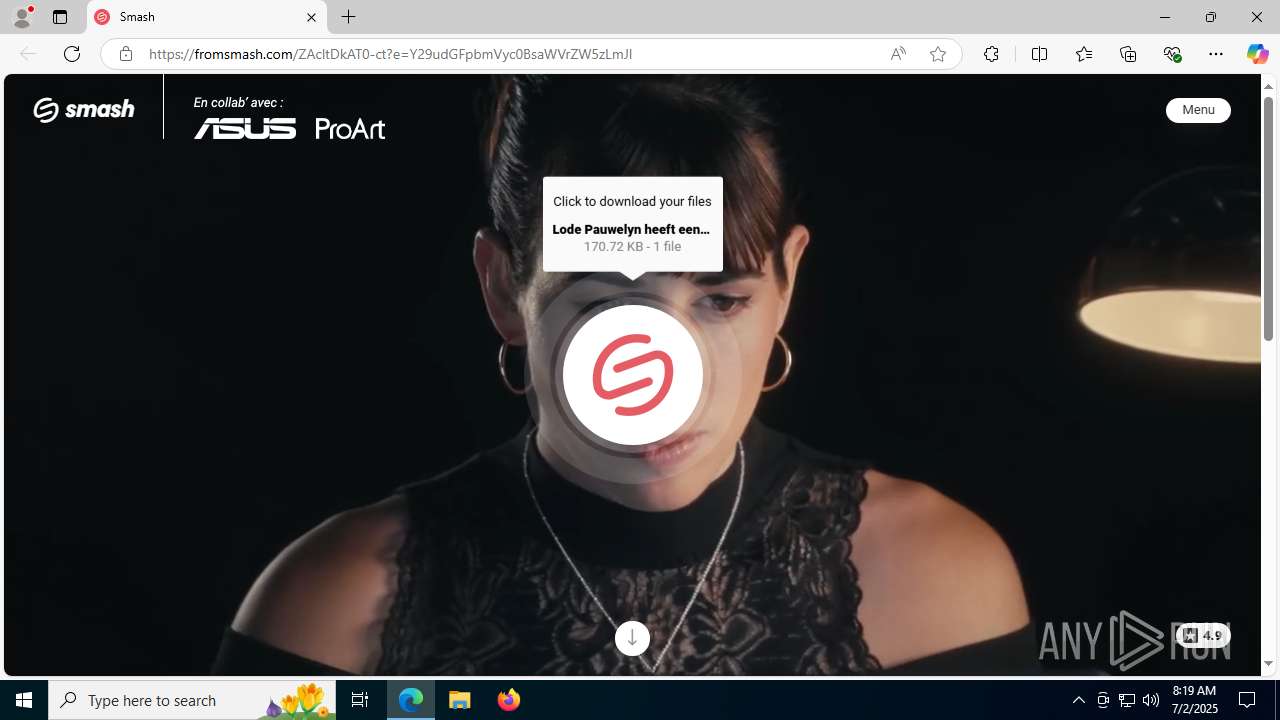Go back to previous page
This screenshot has height=720, width=1280.
coord(28,54)
